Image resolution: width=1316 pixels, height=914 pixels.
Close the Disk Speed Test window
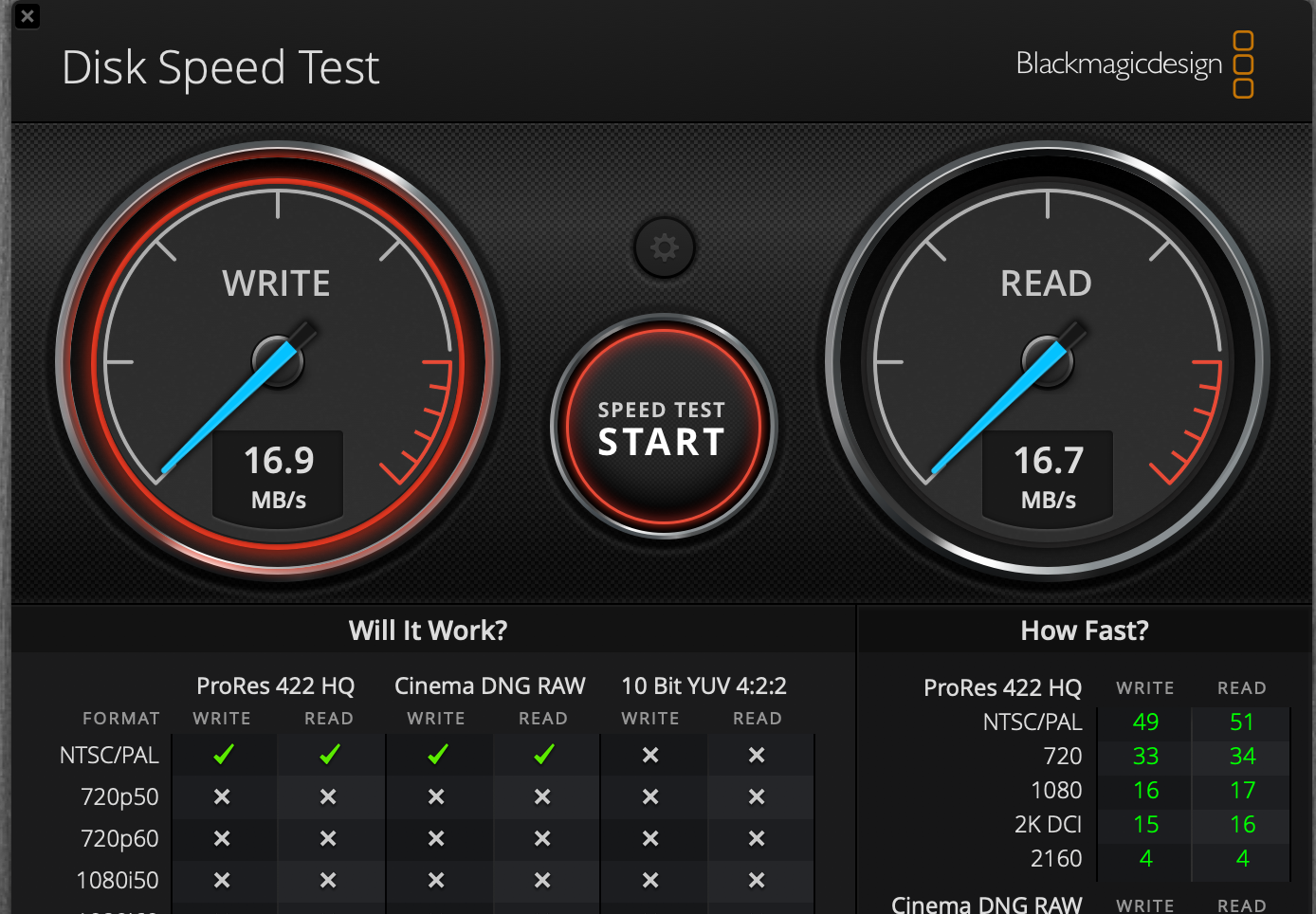[27, 16]
